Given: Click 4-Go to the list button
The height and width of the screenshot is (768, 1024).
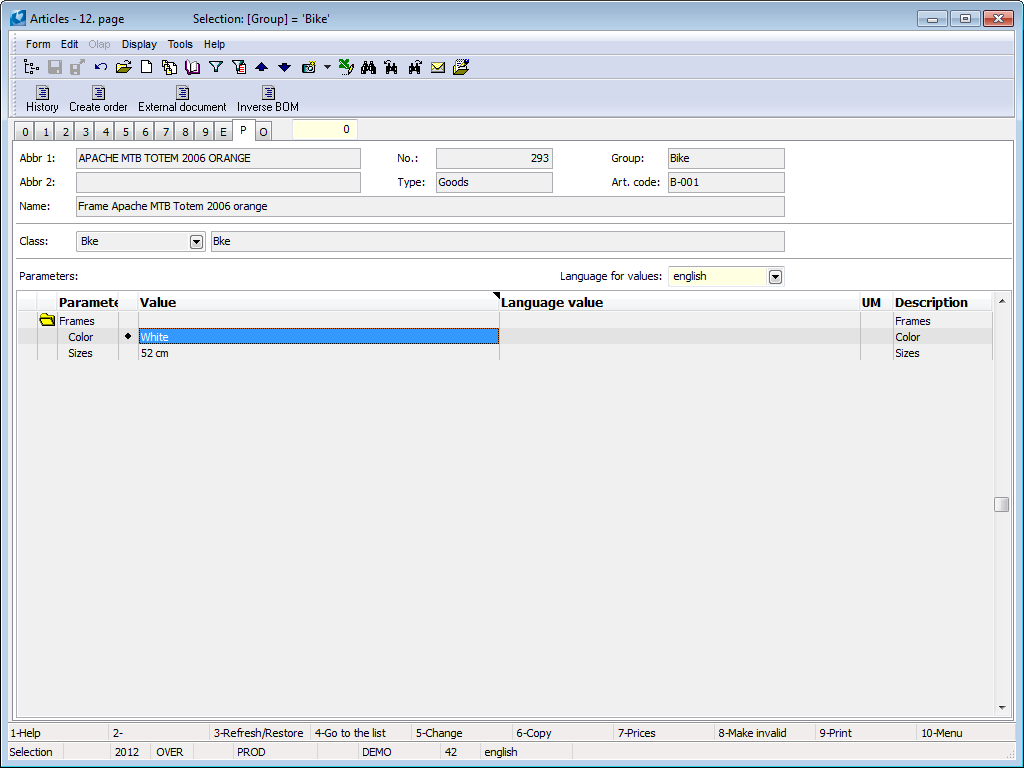Looking at the screenshot, I should click(x=361, y=733).
